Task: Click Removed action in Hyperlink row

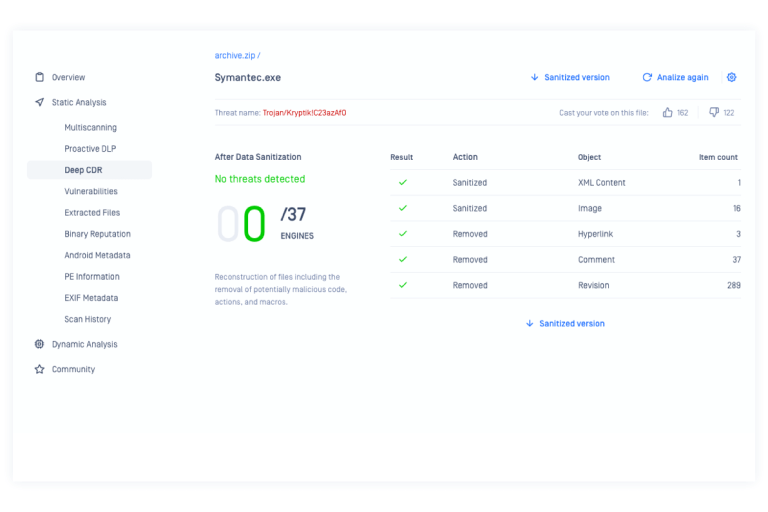Action: 470,234
